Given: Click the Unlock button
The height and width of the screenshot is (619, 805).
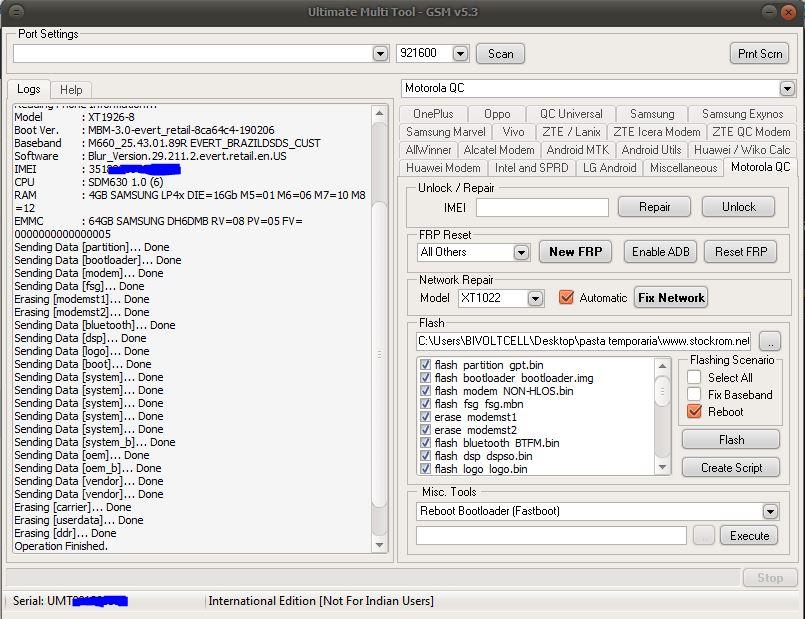Looking at the screenshot, I should tap(738, 207).
